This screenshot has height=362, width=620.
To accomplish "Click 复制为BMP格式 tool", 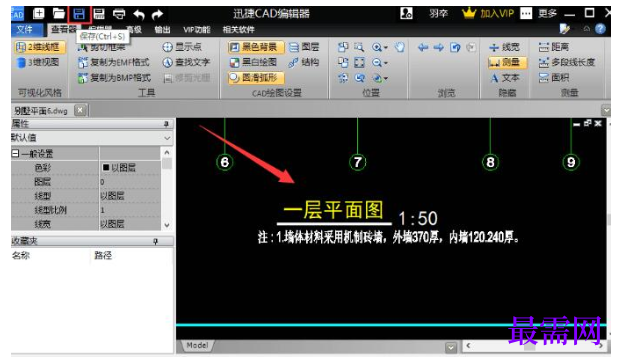I will coord(114,77).
